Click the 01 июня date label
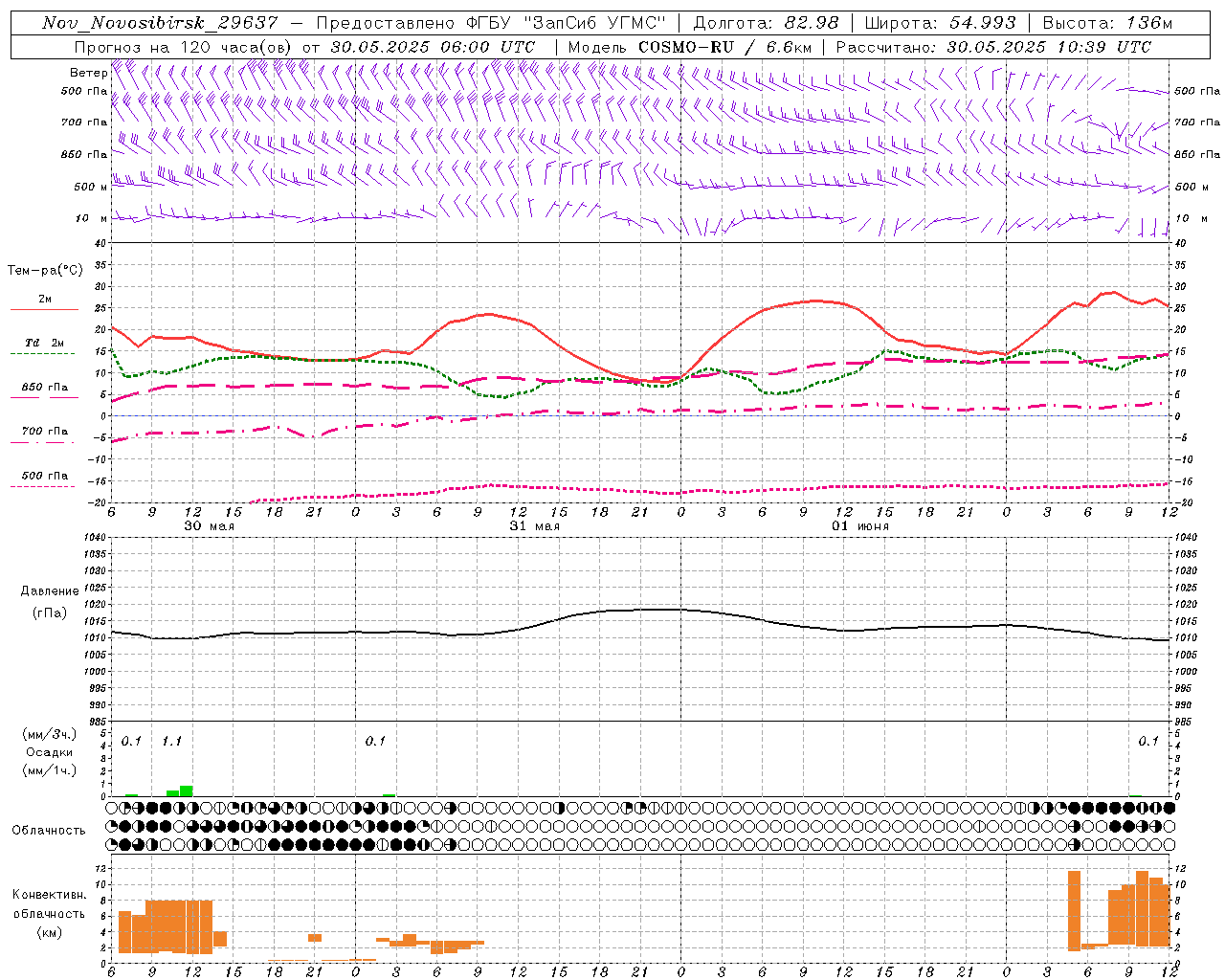 click(x=859, y=526)
